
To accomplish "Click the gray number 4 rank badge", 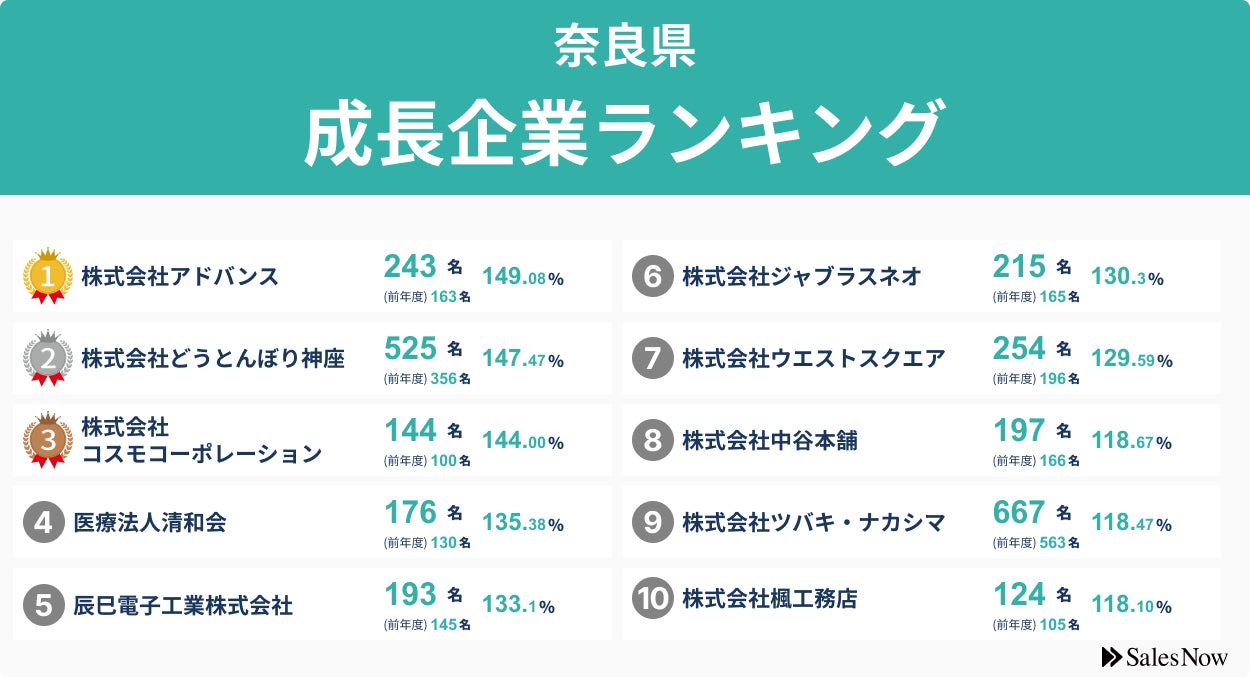I will point(44,522).
